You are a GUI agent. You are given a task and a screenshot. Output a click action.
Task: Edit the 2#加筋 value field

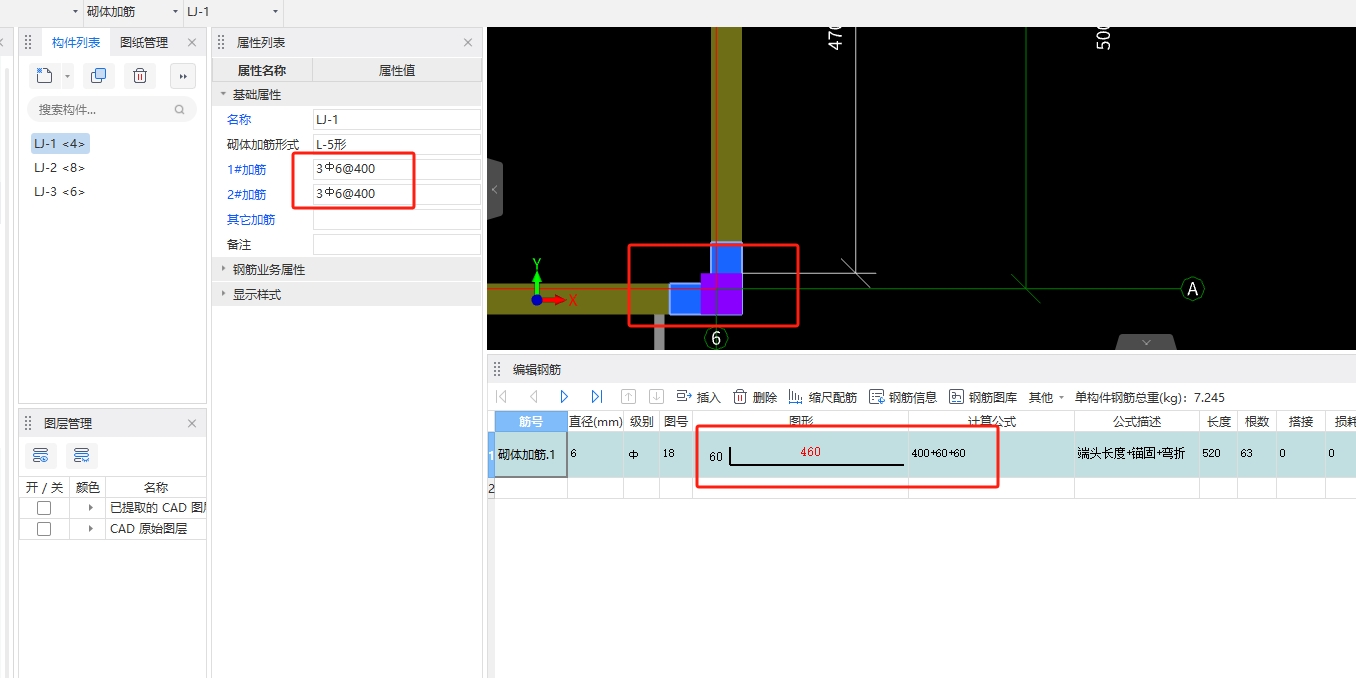pyautogui.click(x=397, y=194)
